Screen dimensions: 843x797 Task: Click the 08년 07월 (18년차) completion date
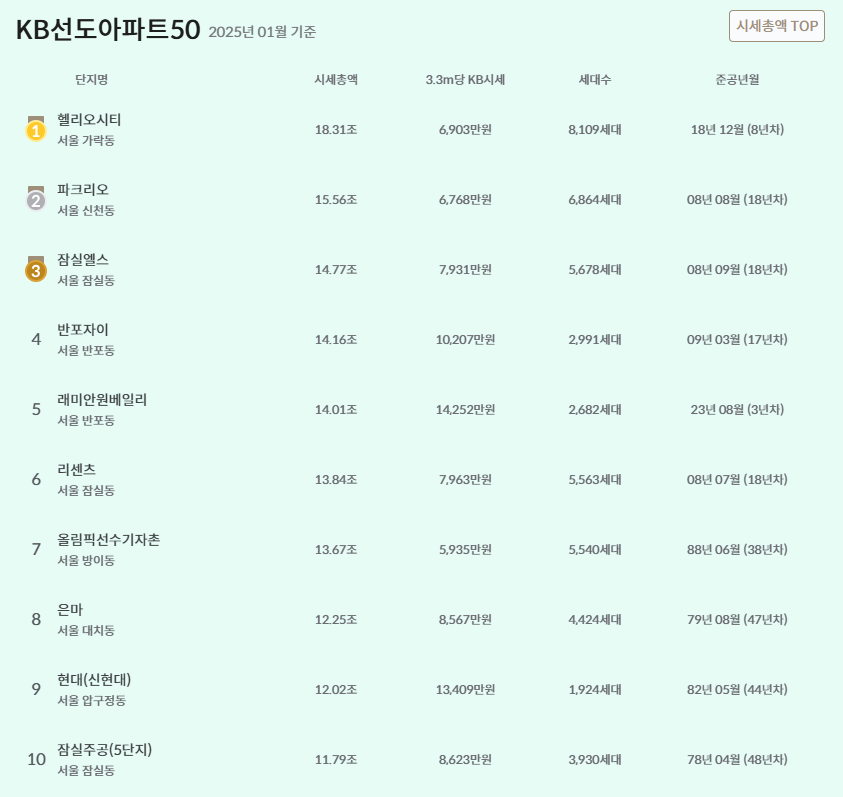point(737,479)
